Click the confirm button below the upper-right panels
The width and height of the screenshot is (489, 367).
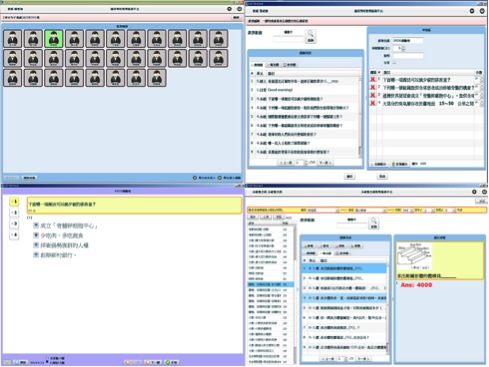[349, 176]
